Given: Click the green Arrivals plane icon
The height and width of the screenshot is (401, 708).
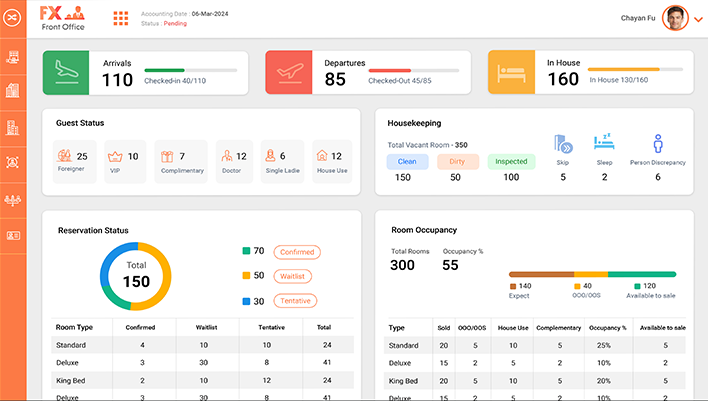Looking at the screenshot, I should [x=67, y=73].
